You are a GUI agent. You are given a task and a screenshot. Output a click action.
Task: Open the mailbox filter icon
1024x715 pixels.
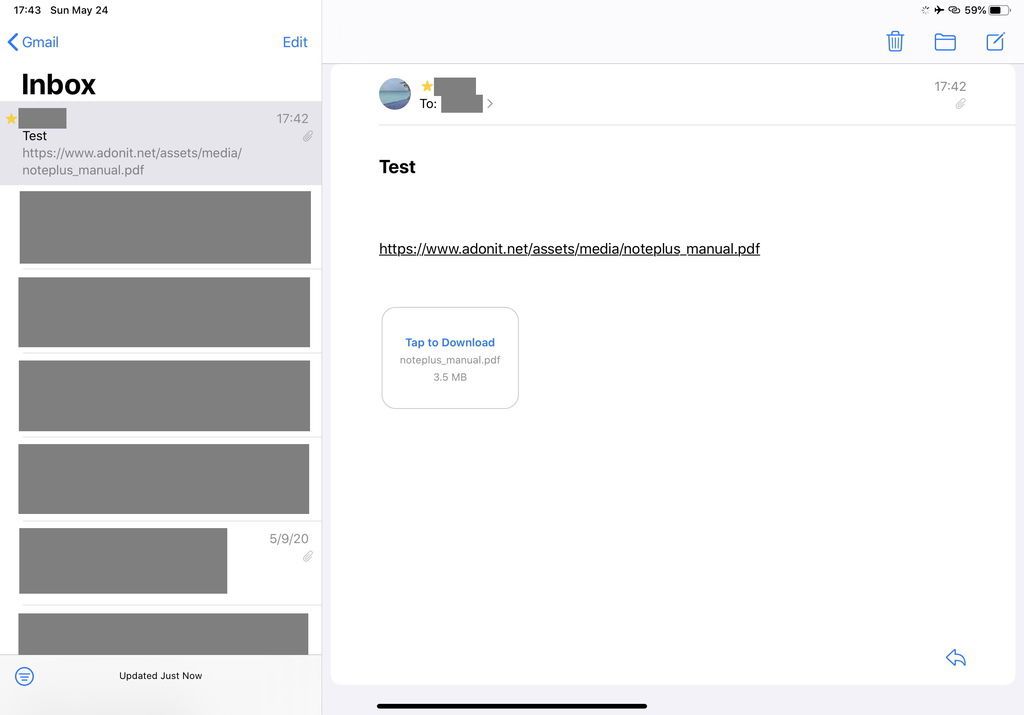click(25, 676)
